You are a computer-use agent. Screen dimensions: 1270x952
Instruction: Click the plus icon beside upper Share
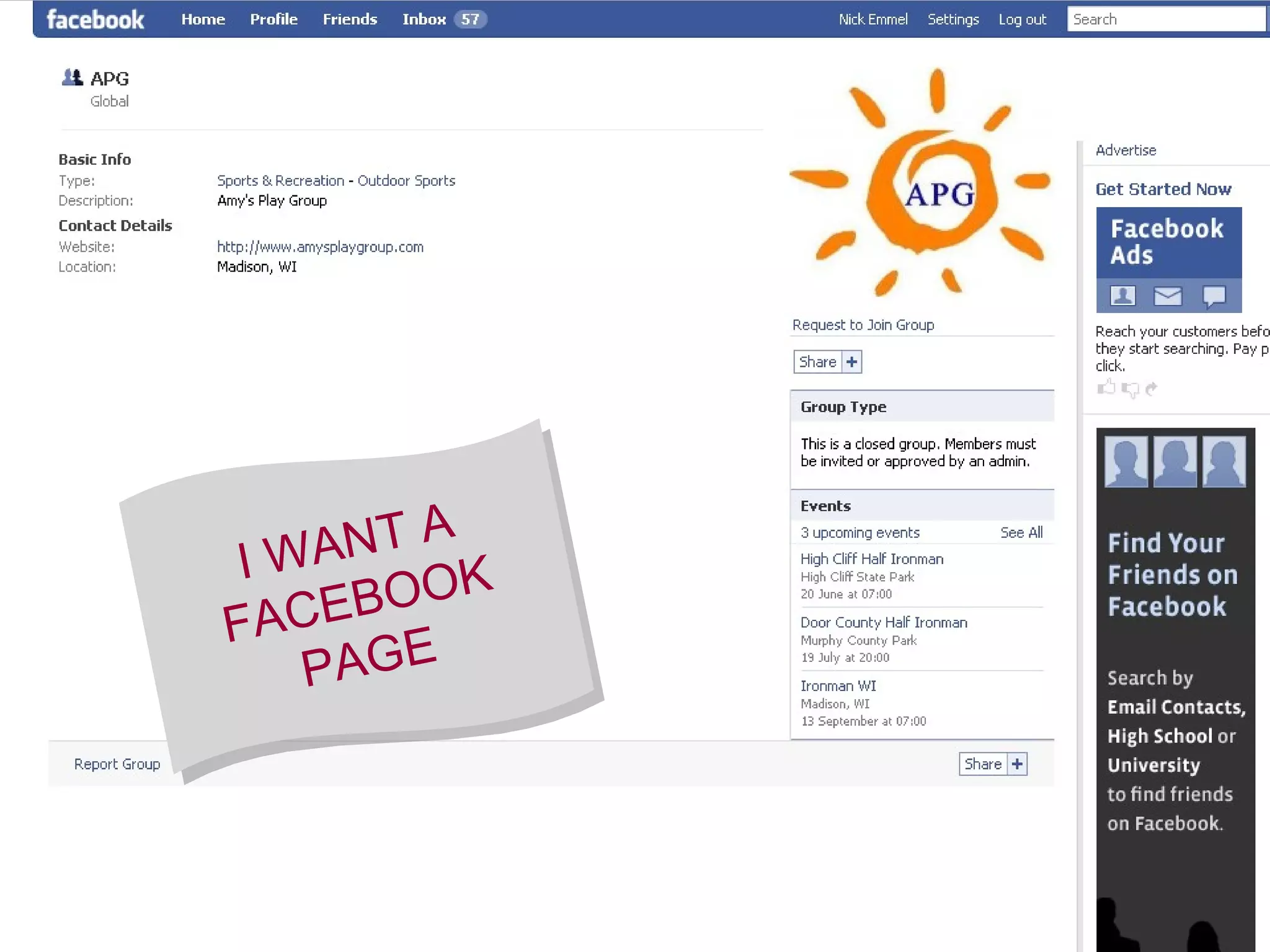(852, 362)
